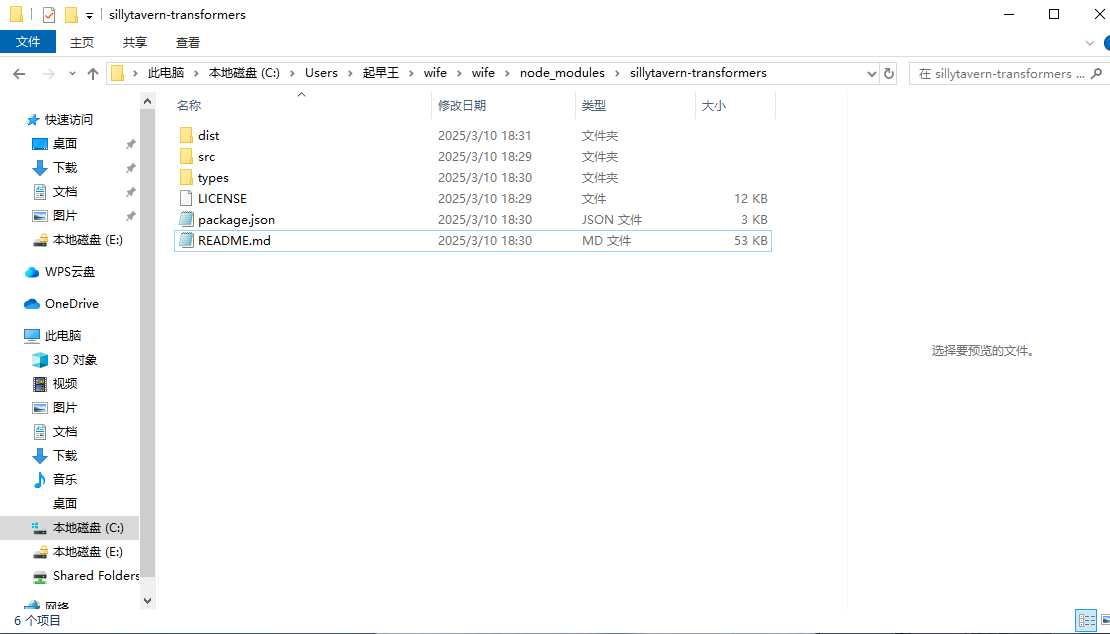This screenshot has height=634, width=1110.
Task: Expand the chevron after Users in path
Action: pos(351,73)
